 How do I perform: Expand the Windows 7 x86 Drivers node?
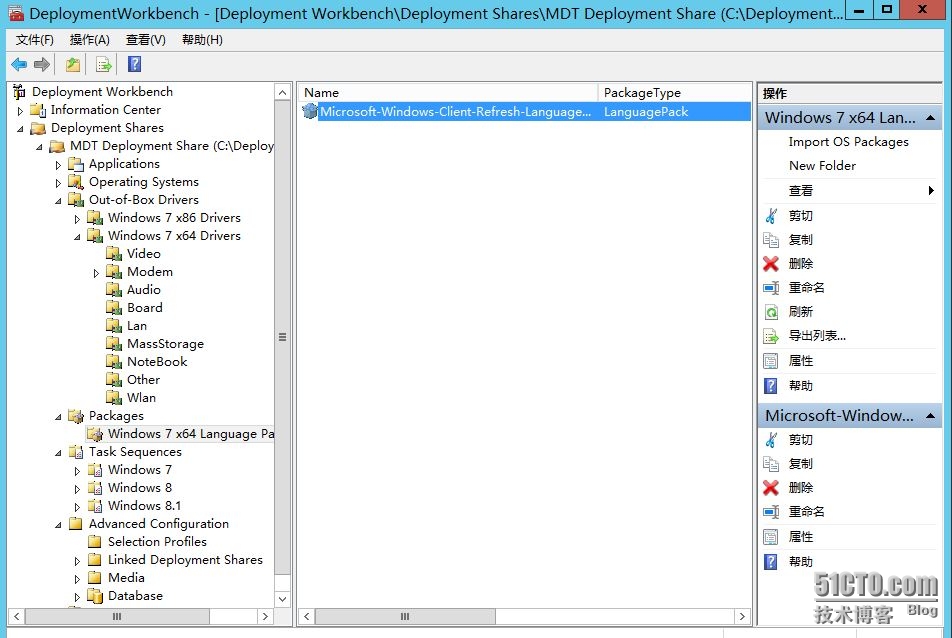[x=77, y=219]
